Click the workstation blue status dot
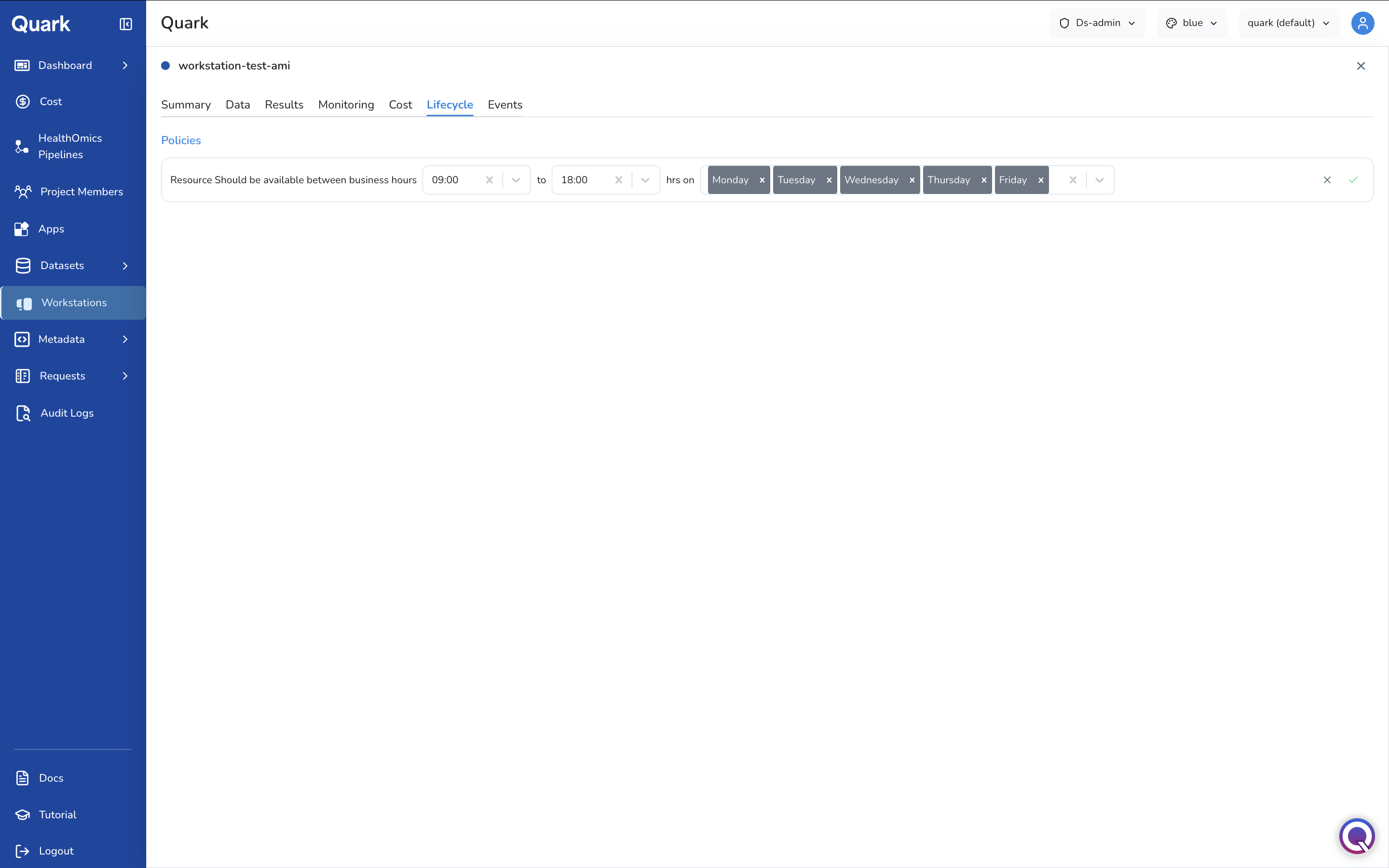 165,66
